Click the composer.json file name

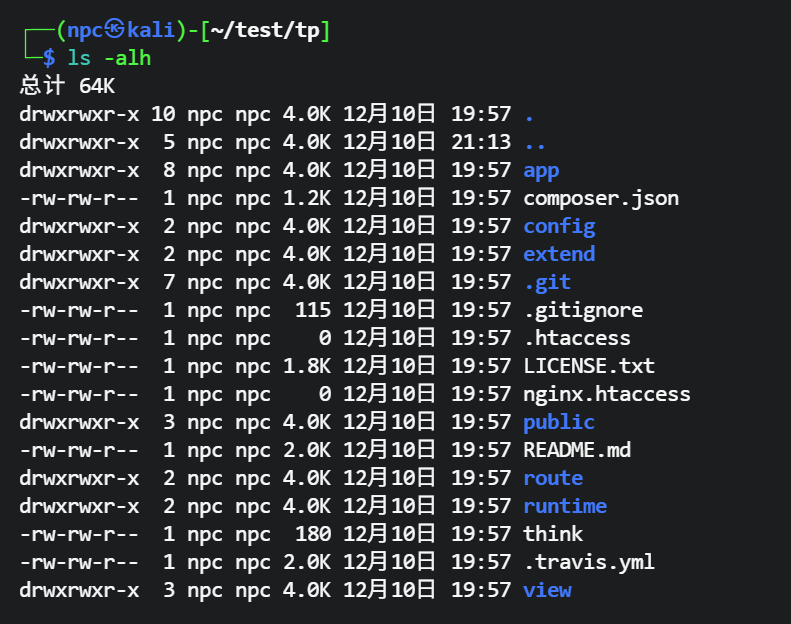point(601,198)
